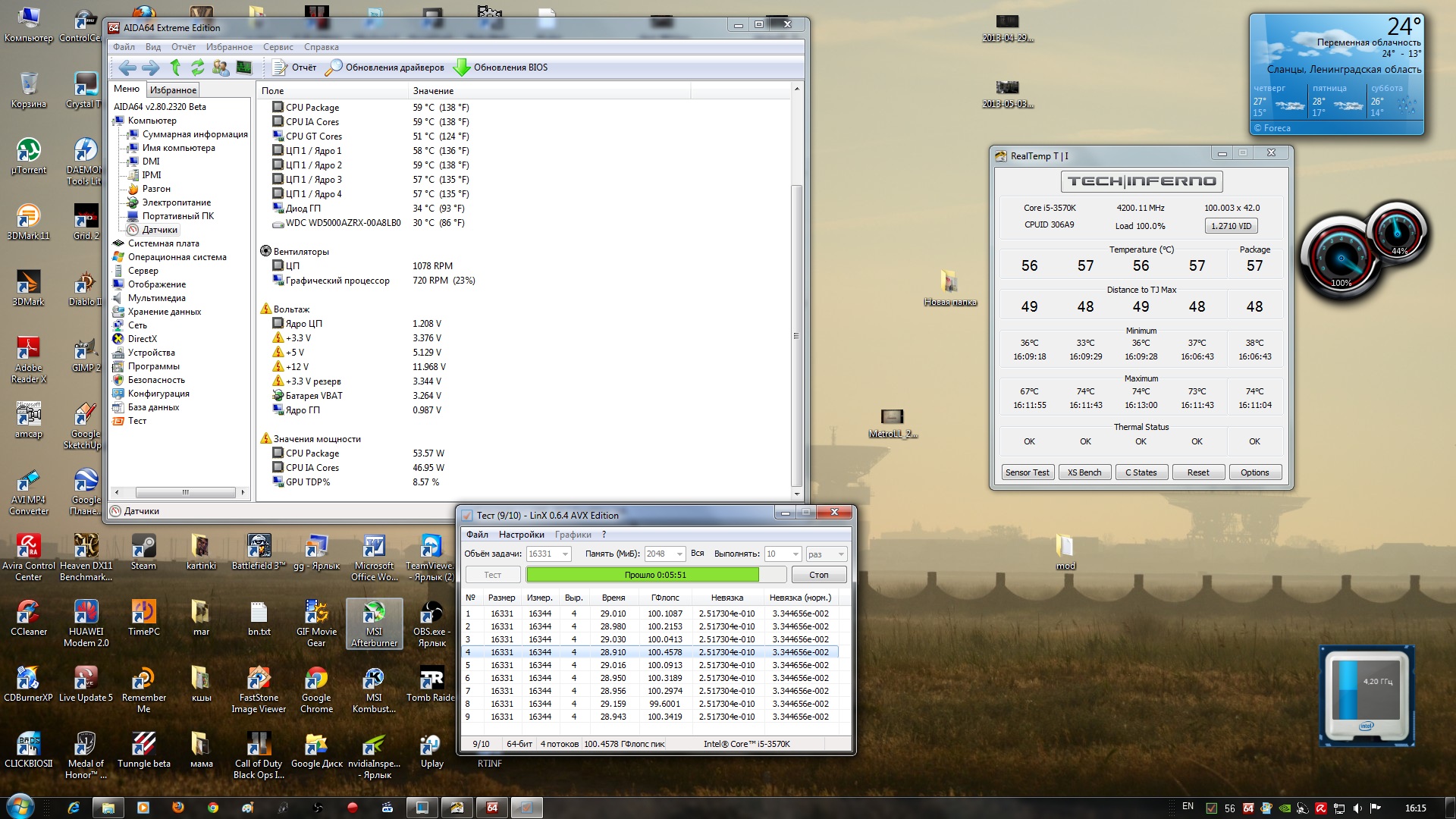
Task: Click Sensor Test button in RealTemp
Action: point(1027,472)
